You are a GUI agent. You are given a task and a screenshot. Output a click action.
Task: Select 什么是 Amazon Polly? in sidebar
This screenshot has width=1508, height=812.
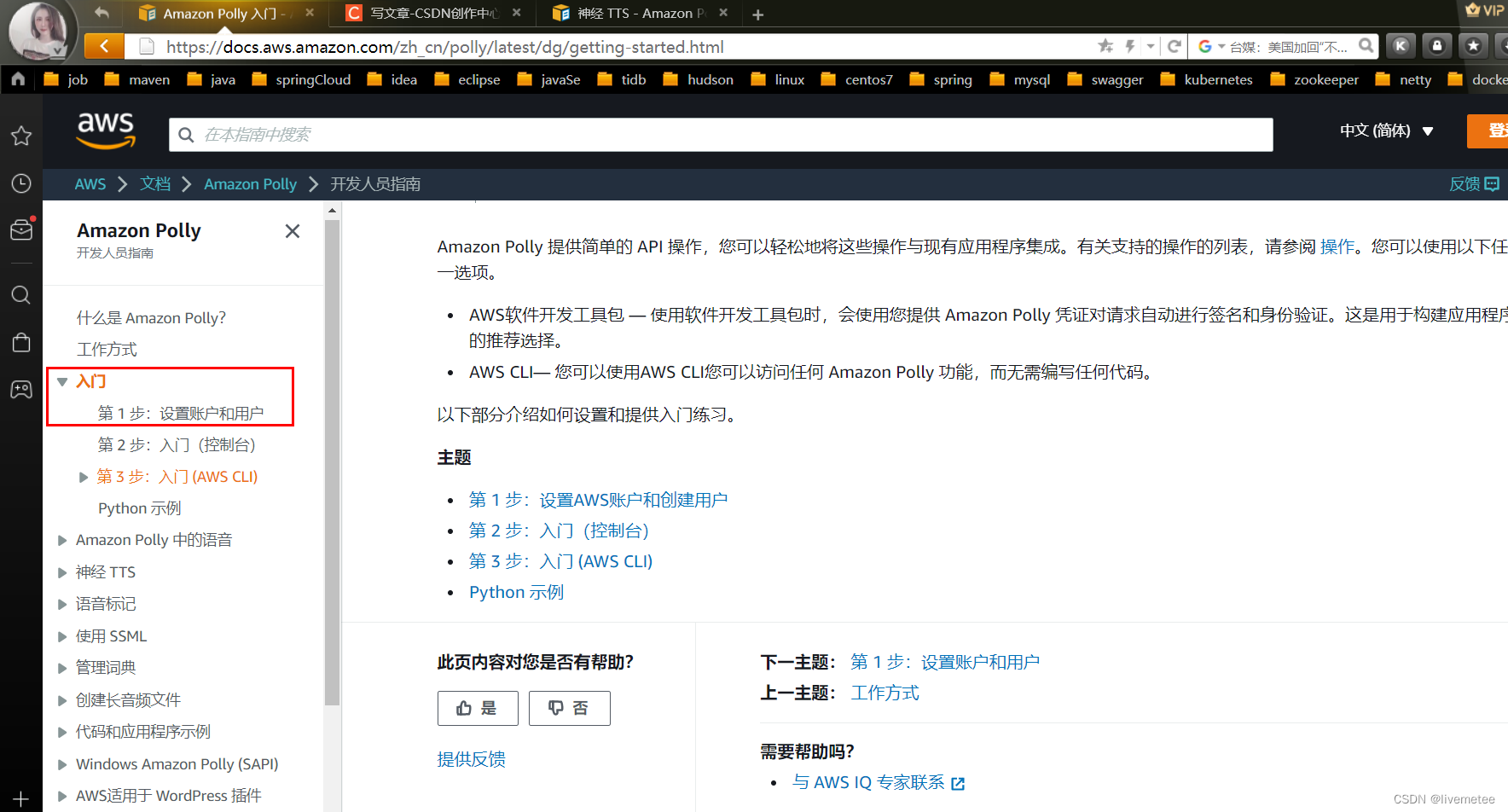[151, 318]
